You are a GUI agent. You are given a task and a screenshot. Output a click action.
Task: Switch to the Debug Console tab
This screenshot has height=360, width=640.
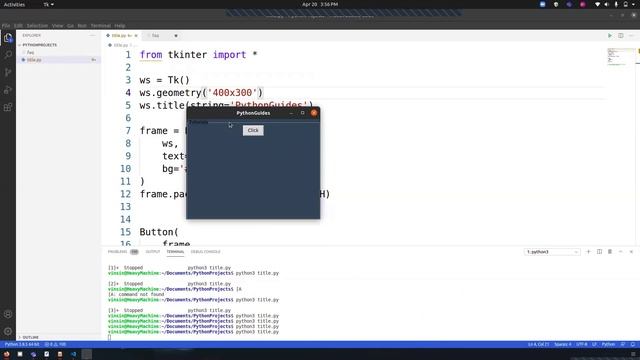point(205,252)
